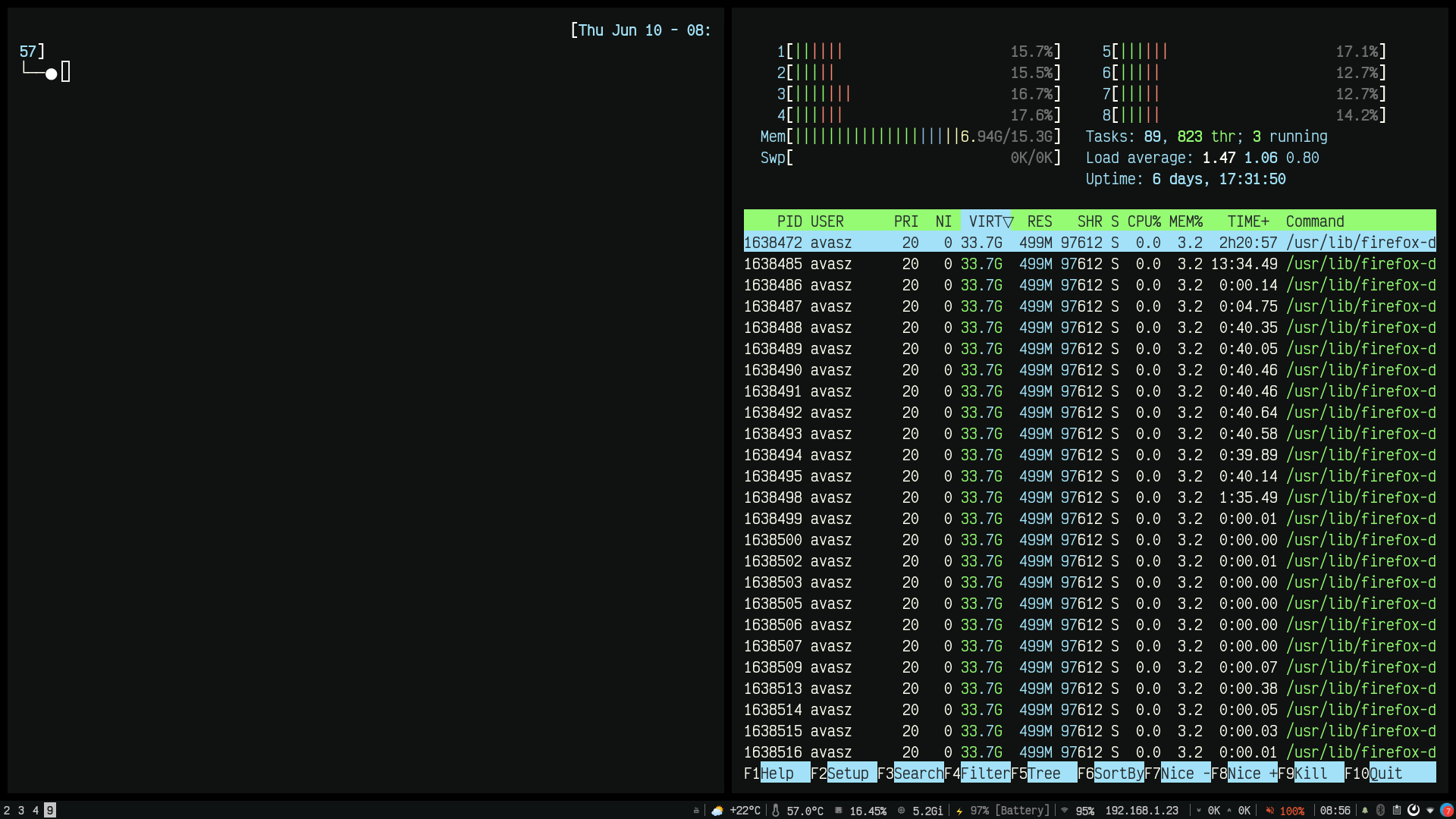This screenshot has height=819, width=1456.
Task: Sort by the NI column header
Action: (943, 221)
